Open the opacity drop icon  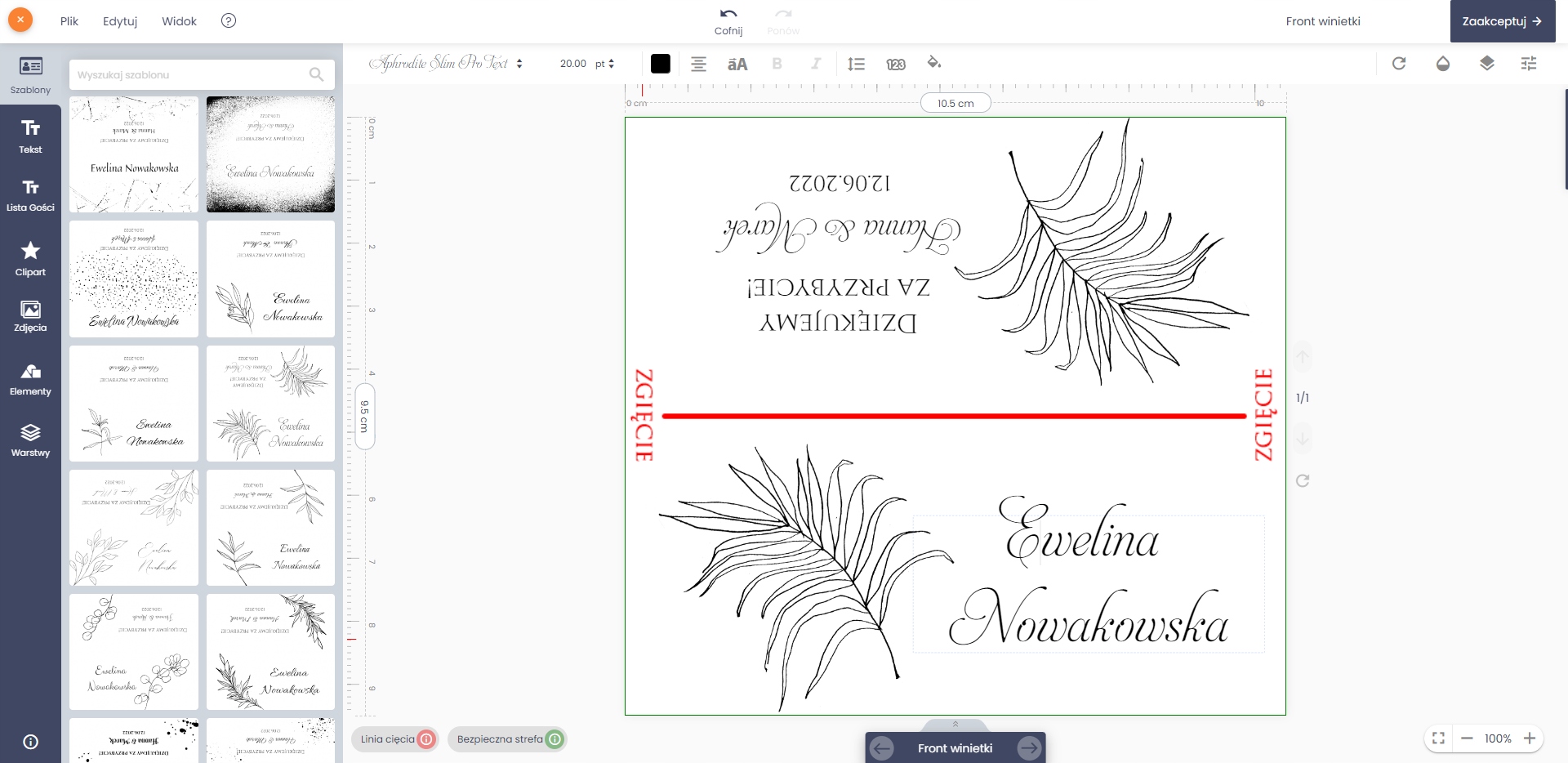1443,63
